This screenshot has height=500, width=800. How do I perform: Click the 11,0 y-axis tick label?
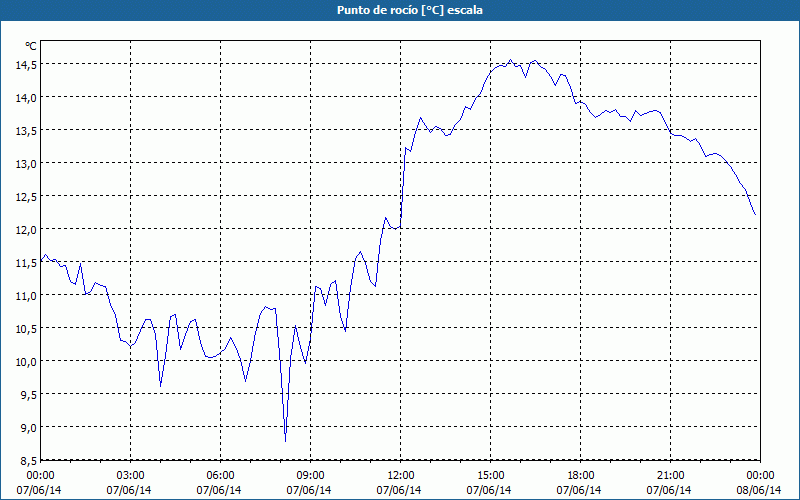click(26, 295)
